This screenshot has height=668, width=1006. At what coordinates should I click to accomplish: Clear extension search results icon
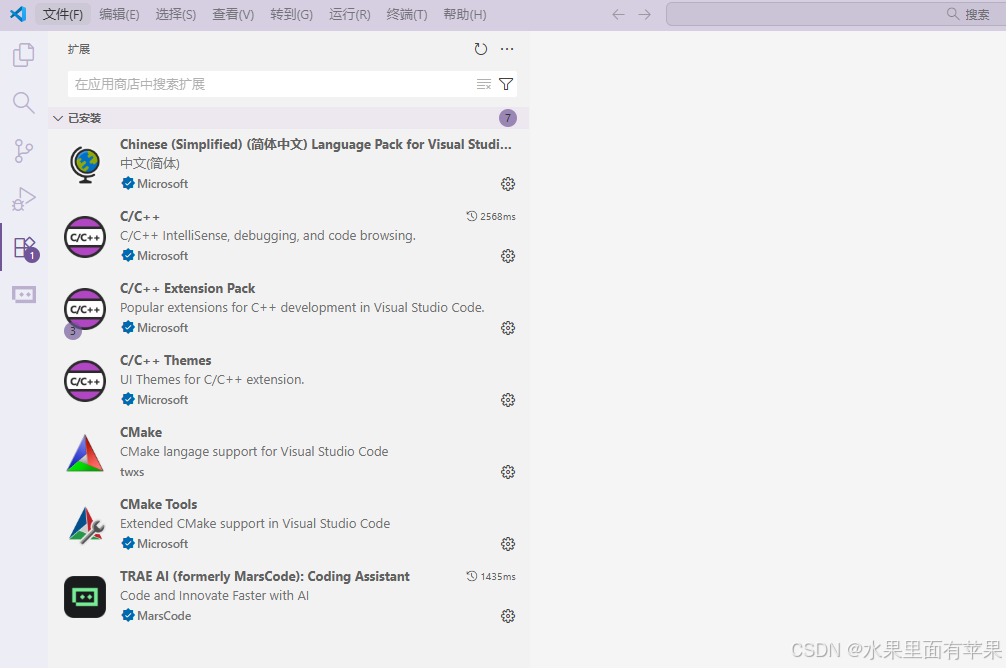[x=484, y=84]
